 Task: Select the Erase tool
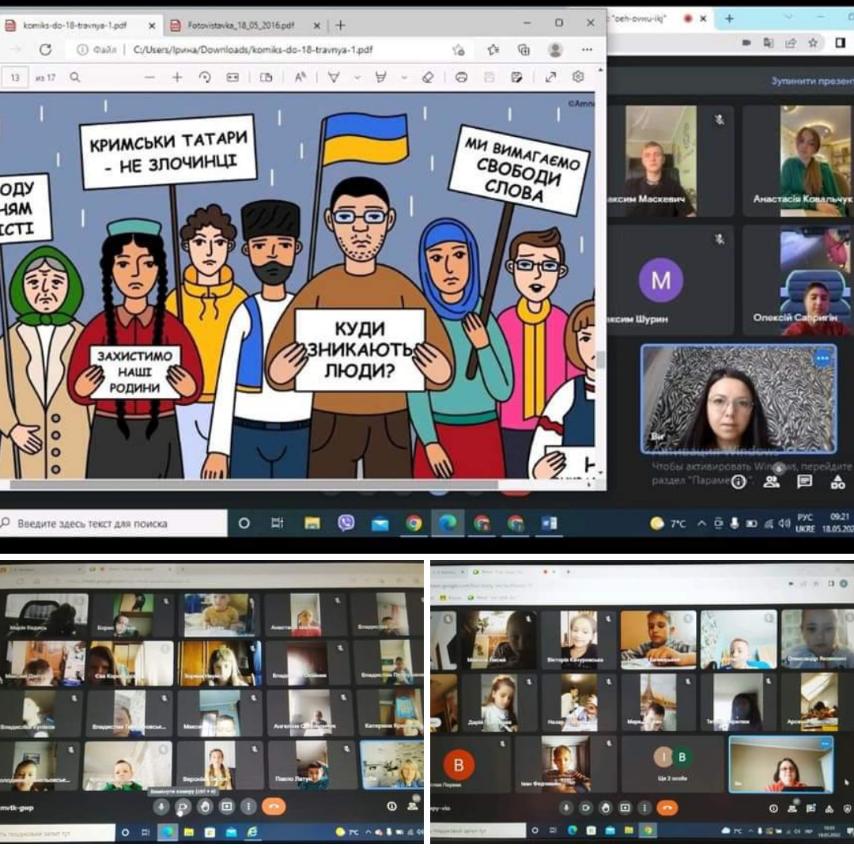pos(428,77)
